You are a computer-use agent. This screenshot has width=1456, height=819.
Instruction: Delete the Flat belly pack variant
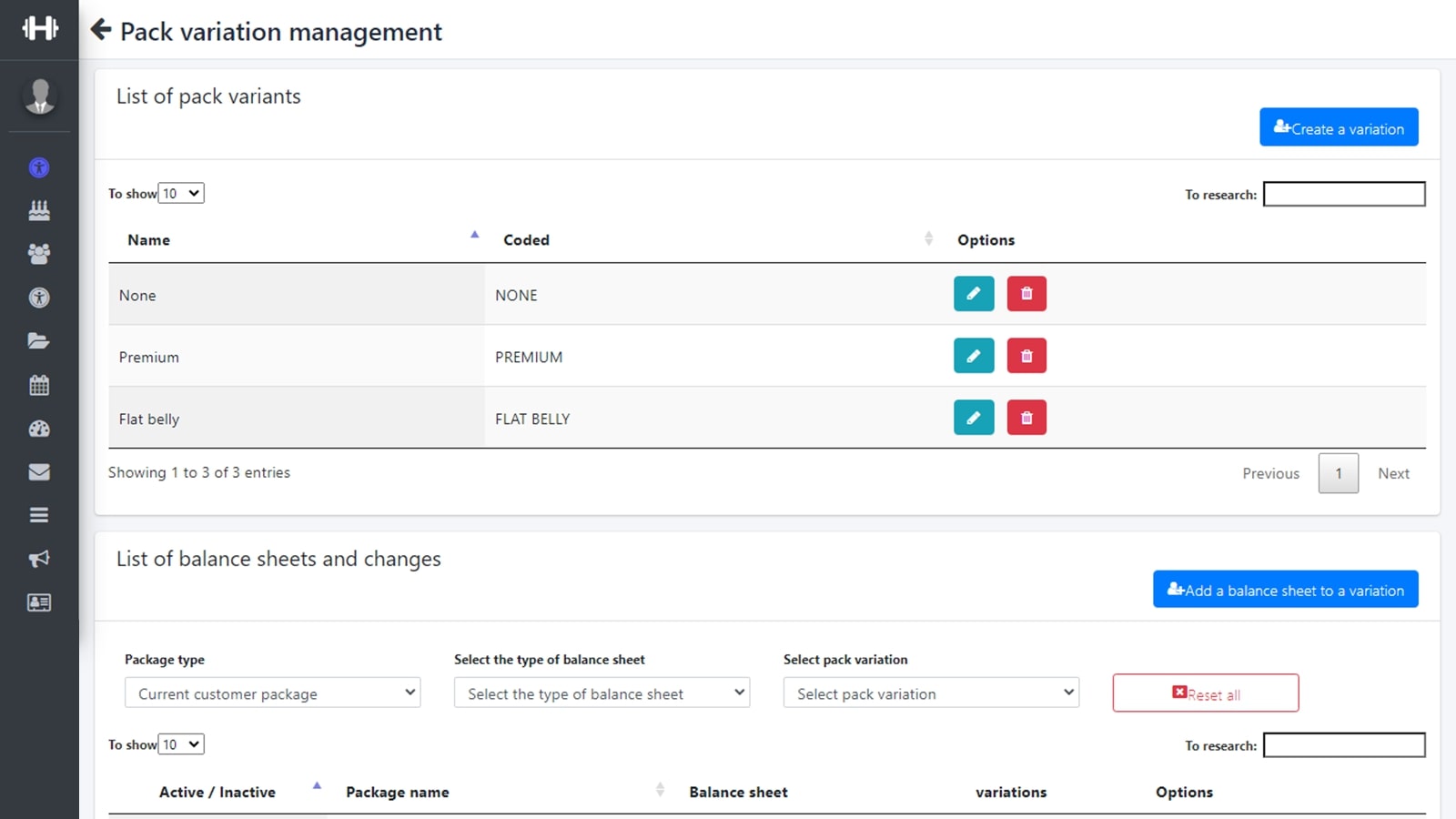tap(1026, 418)
